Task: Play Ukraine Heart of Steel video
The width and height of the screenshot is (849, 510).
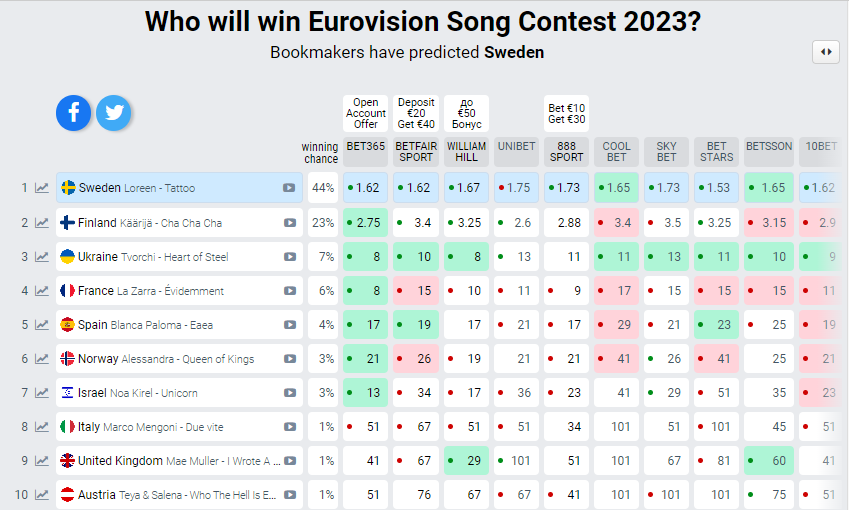Action: point(290,257)
